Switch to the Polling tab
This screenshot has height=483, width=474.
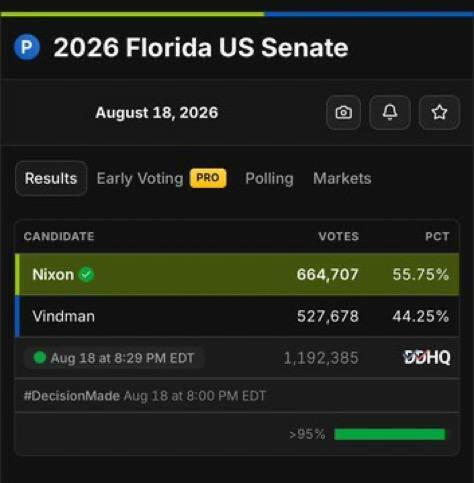(x=269, y=178)
